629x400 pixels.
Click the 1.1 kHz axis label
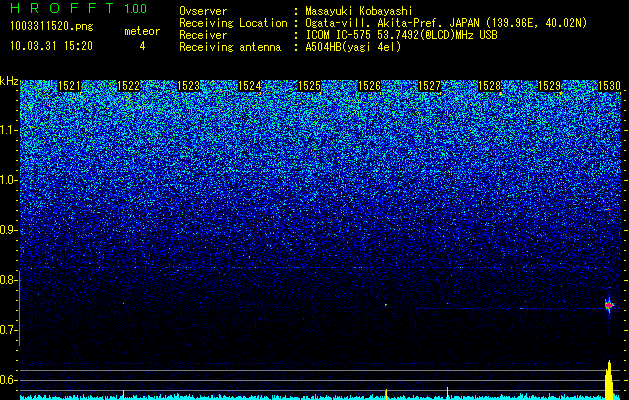[9, 130]
